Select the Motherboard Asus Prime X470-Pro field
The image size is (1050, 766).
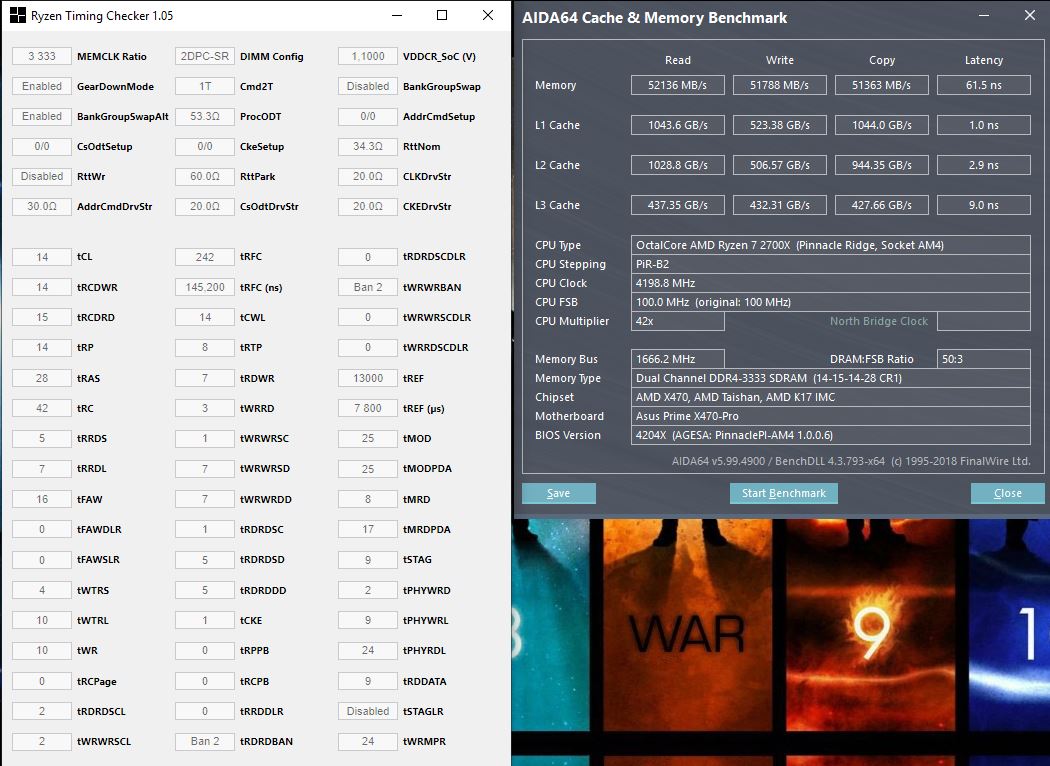click(x=830, y=416)
